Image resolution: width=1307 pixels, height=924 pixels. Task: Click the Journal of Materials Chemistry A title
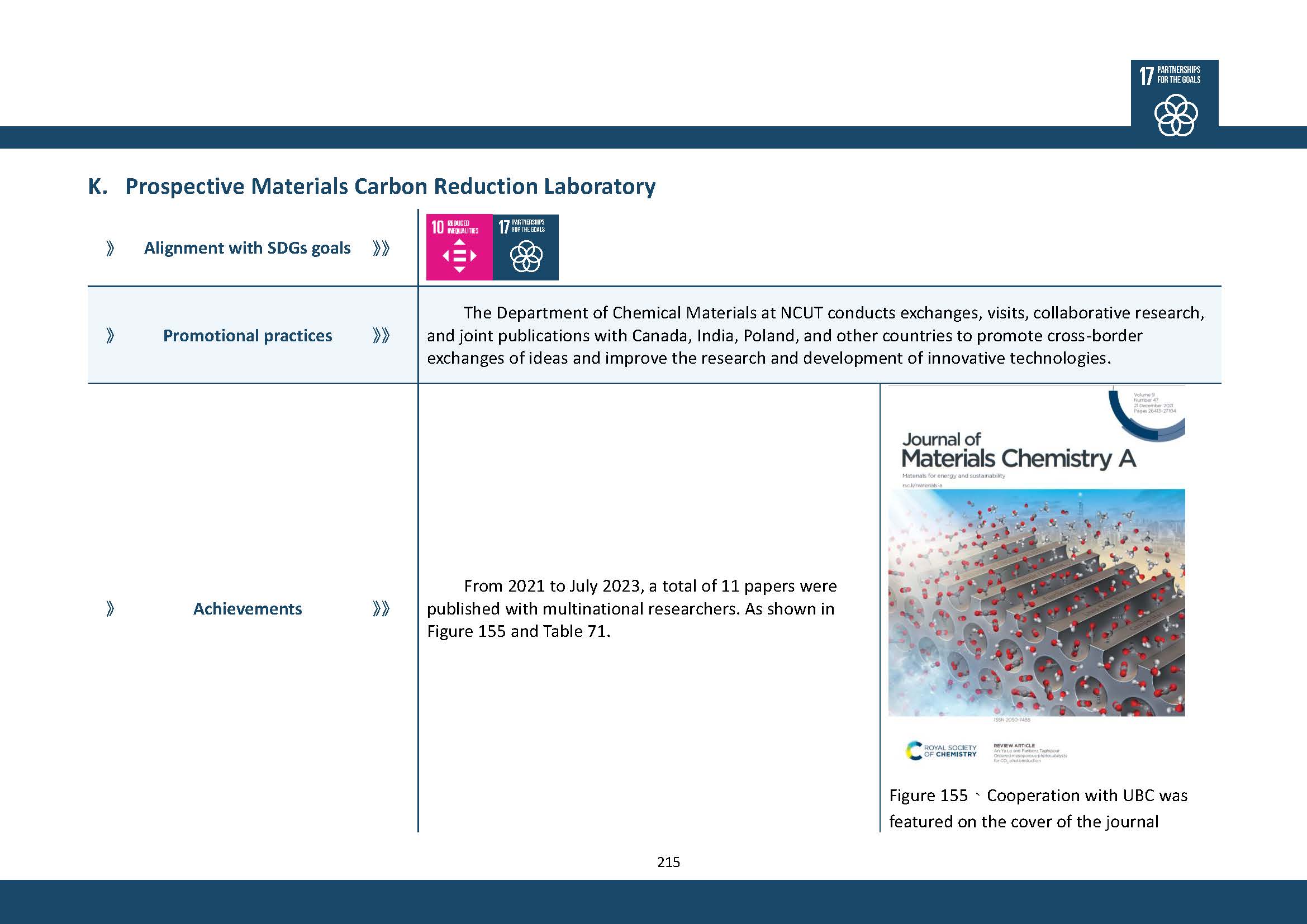click(1019, 451)
